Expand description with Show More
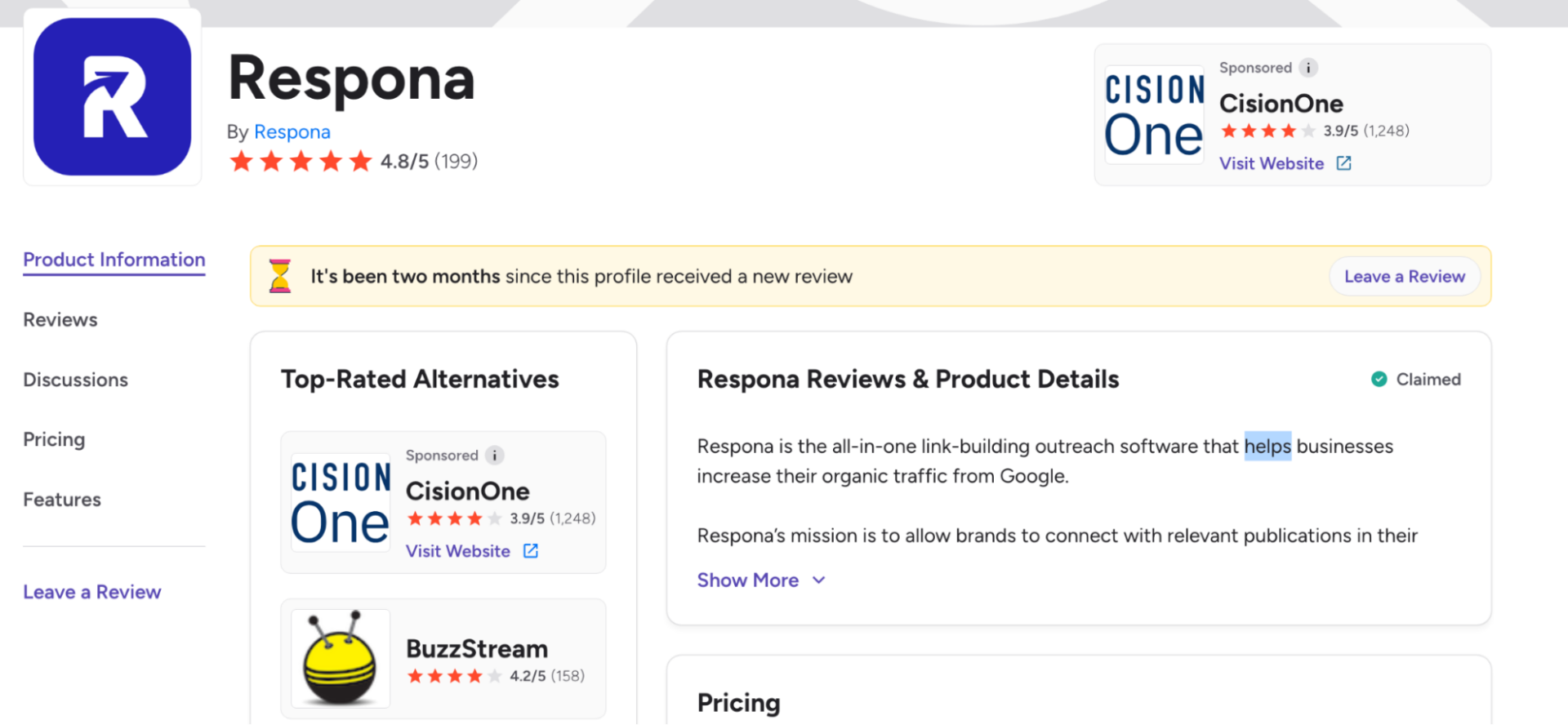Screen dimensions: 1568x725 pos(748,580)
